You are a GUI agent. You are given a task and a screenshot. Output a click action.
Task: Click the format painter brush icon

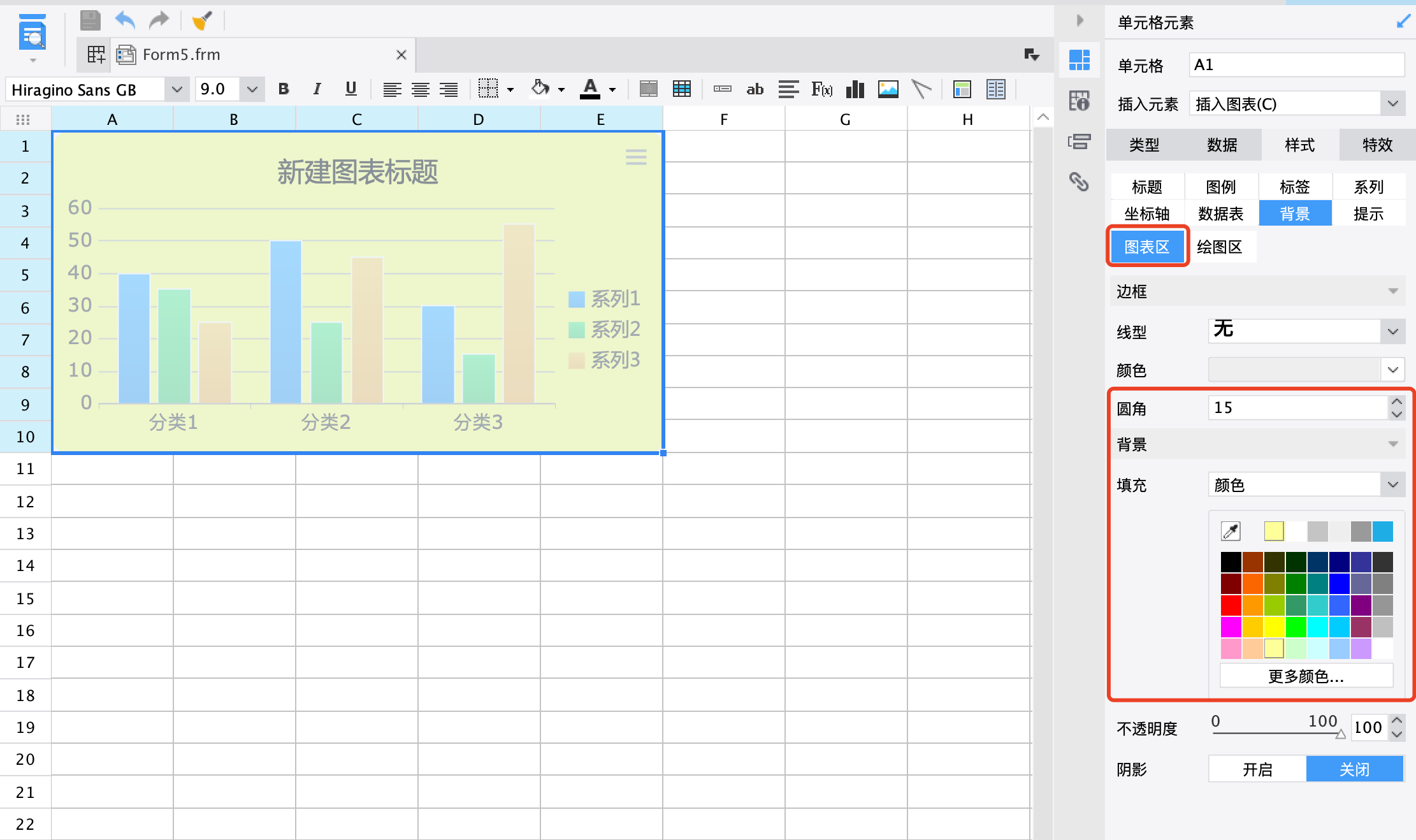[202, 20]
